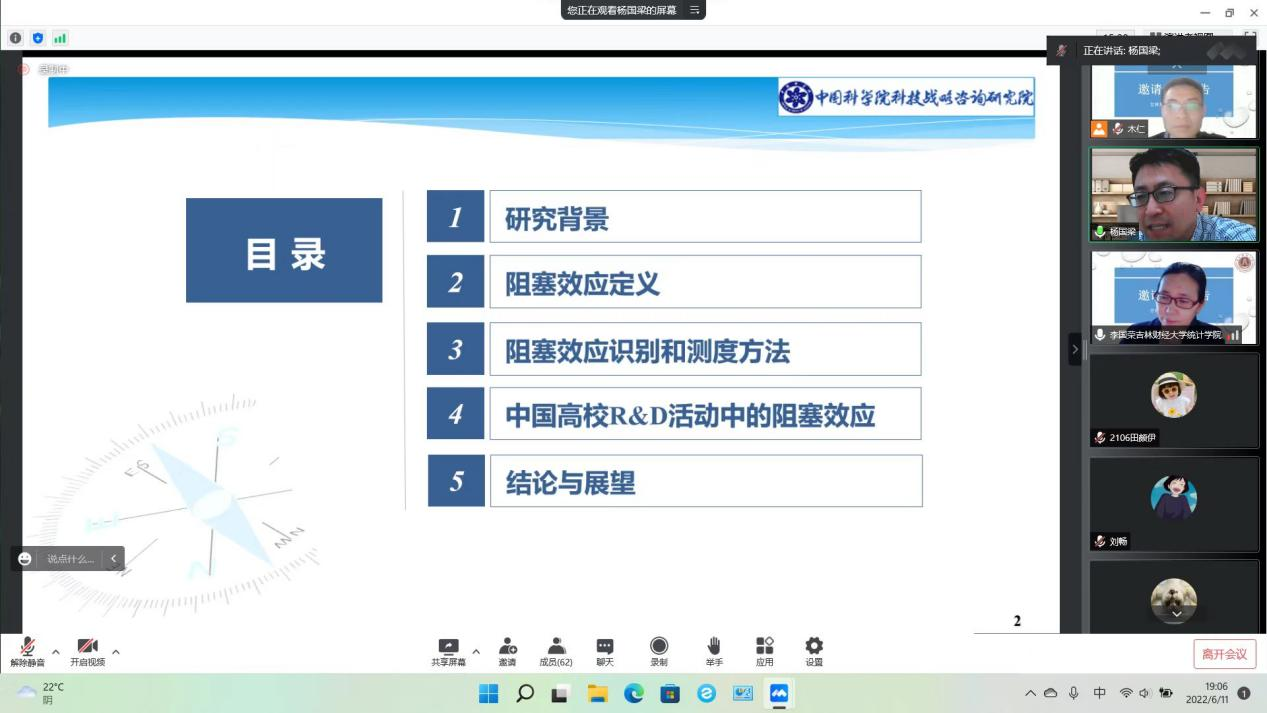The height and width of the screenshot is (713, 1267).
Task: Expand share options arrow beside 共享屏幕
Action: coord(476,652)
